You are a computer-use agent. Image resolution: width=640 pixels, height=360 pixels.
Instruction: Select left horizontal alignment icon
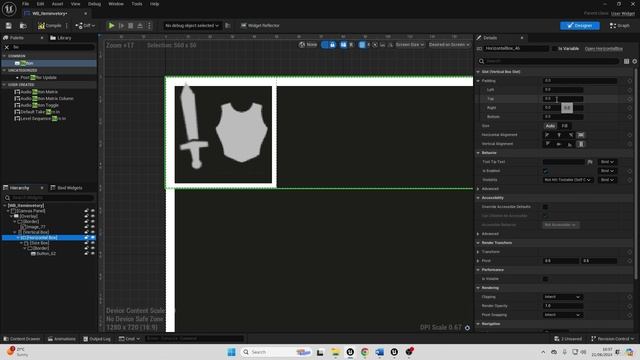click(547, 135)
